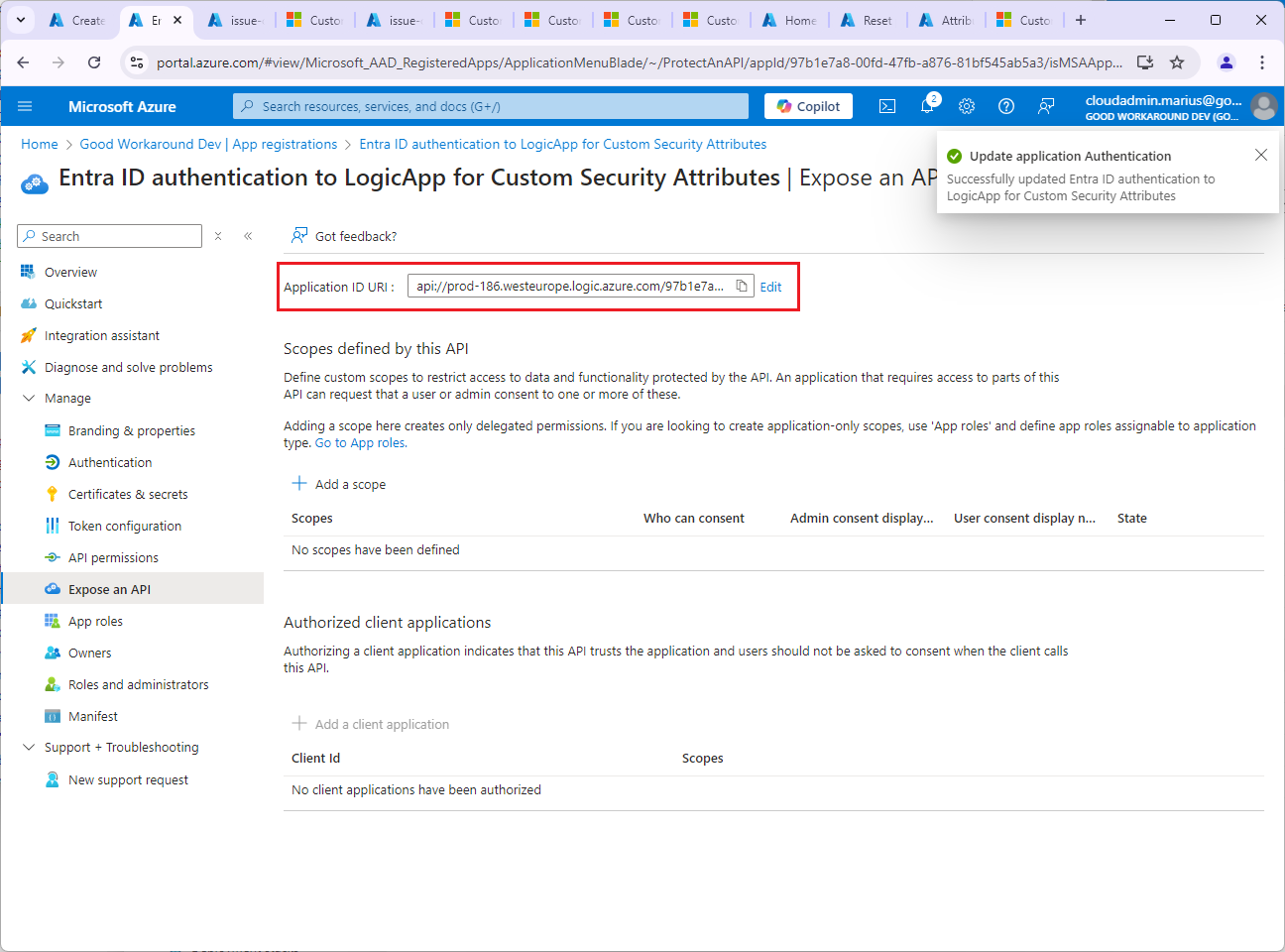This screenshot has width=1285, height=952.
Task: Collapse the Manage section
Action: 29,398
